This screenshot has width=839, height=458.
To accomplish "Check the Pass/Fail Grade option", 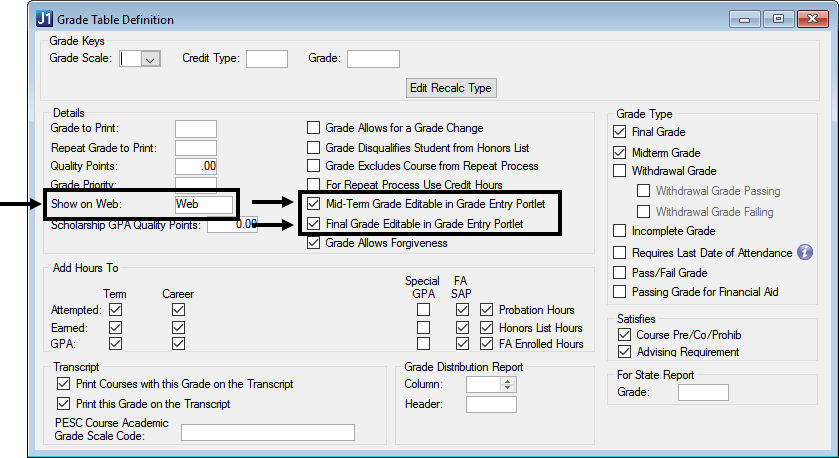I will pos(619,273).
